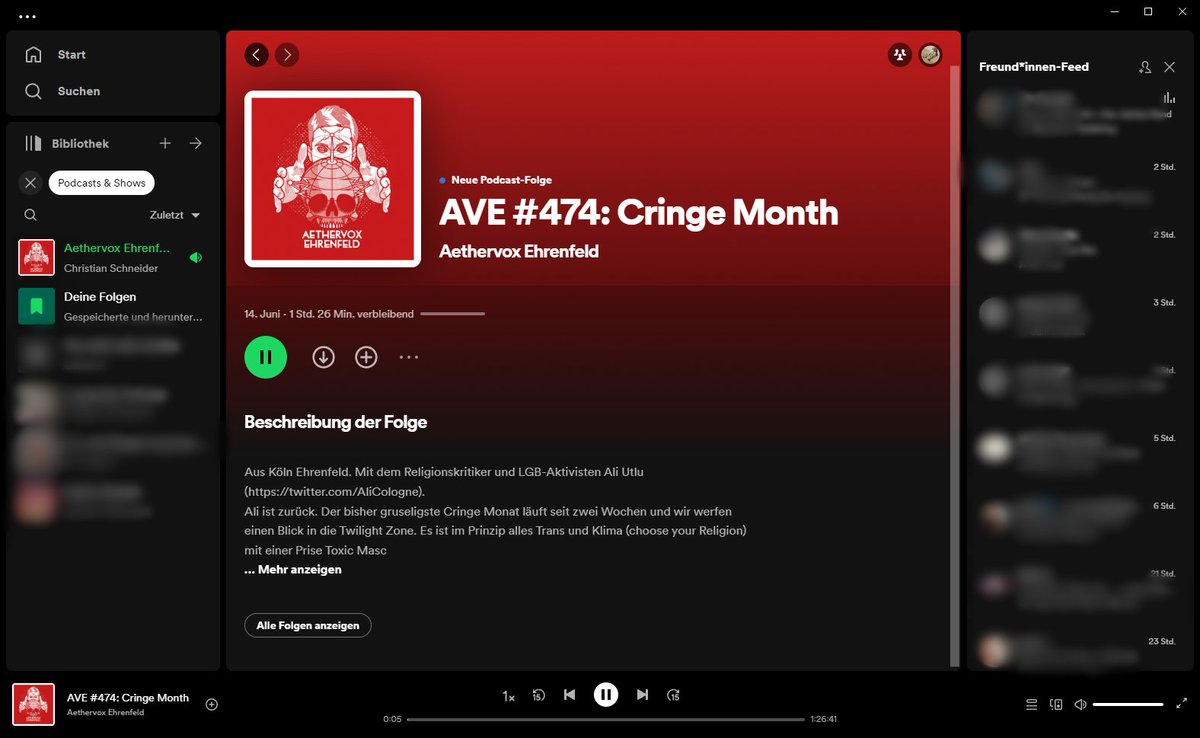Pause playback in bottom player bar
Viewport: 1200px width, 738px height.
pos(606,695)
